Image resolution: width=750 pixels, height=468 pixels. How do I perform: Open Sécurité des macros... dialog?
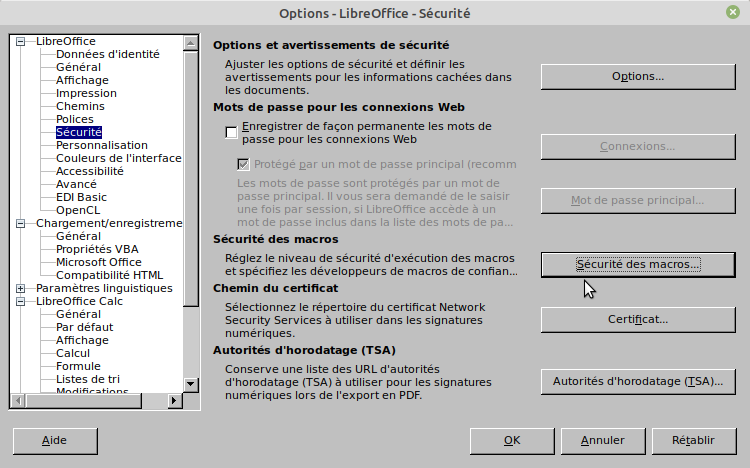click(638, 265)
